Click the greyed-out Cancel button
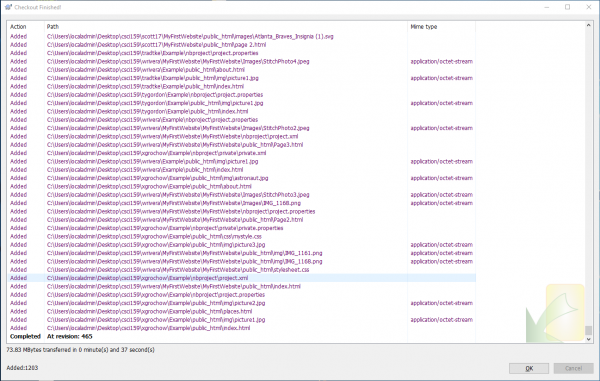The image size is (600, 381). 573,368
